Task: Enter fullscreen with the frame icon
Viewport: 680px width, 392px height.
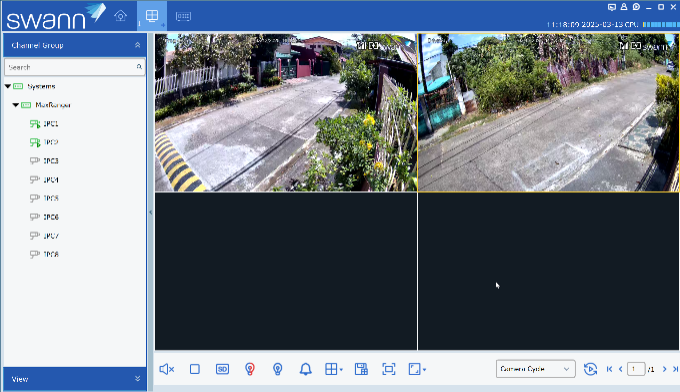Action: coord(389,369)
